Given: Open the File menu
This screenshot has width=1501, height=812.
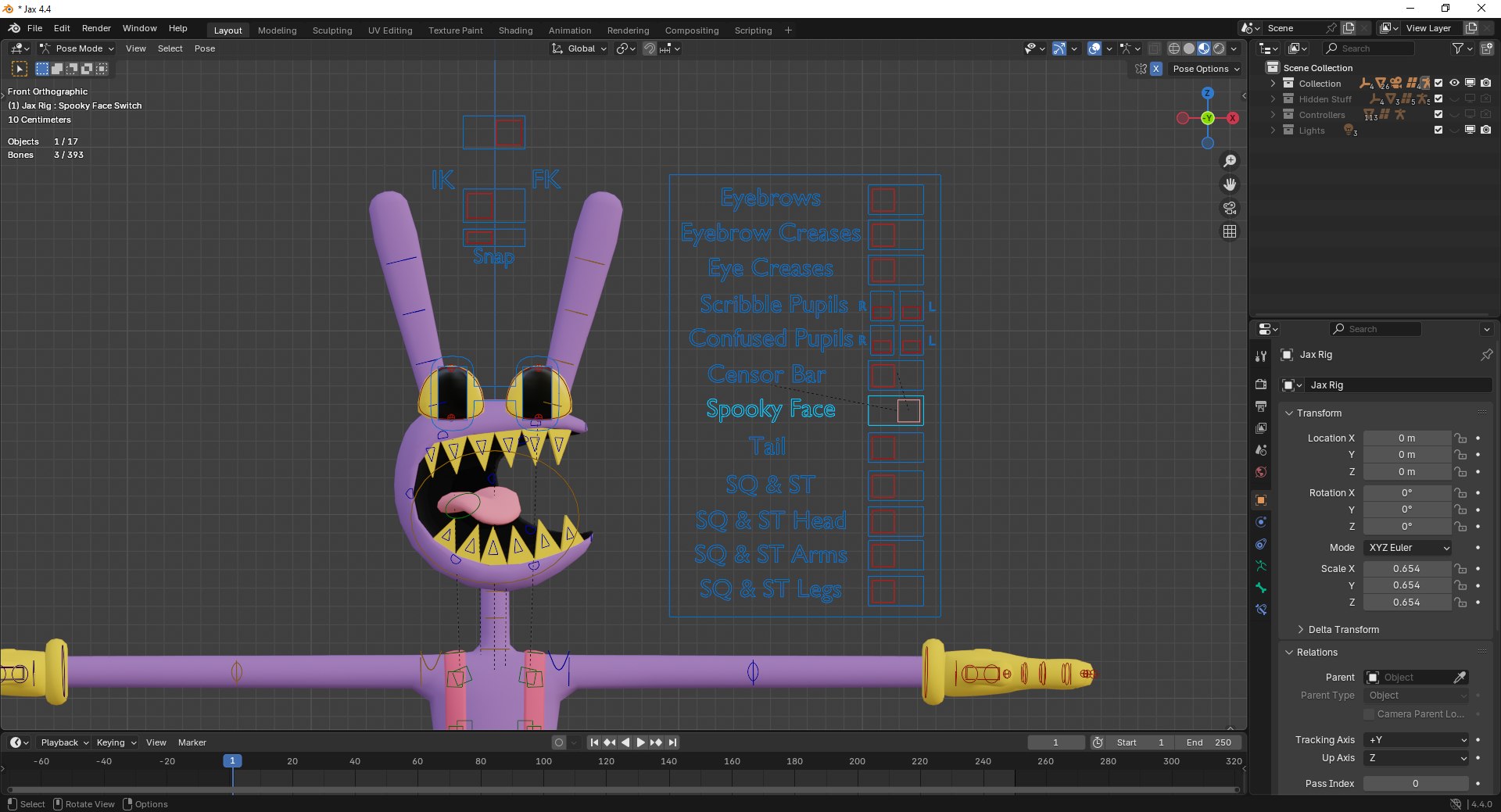Looking at the screenshot, I should (34, 28).
